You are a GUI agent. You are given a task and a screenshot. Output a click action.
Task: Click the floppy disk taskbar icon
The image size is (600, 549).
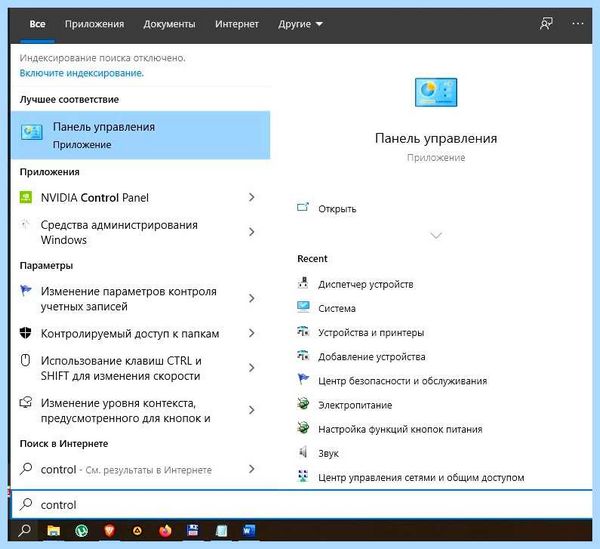[x=193, y=530]
